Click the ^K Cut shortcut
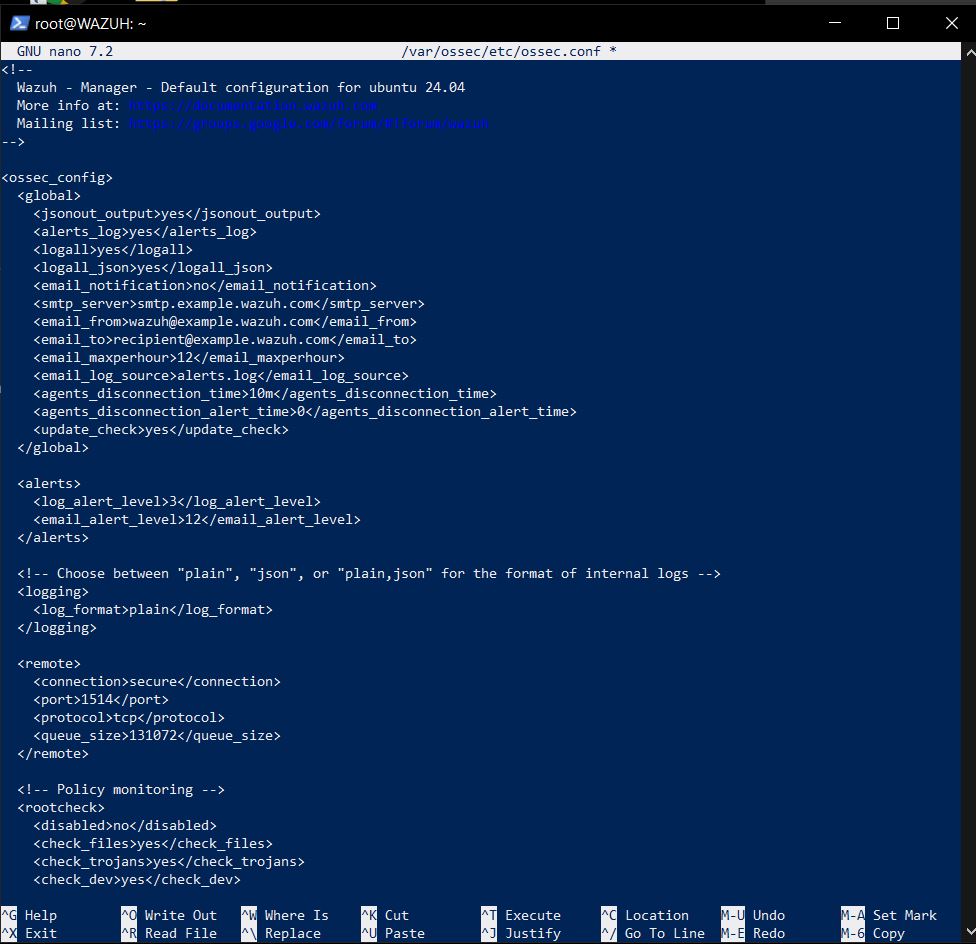This screenshot has height=944, width=976. [385, 915]
